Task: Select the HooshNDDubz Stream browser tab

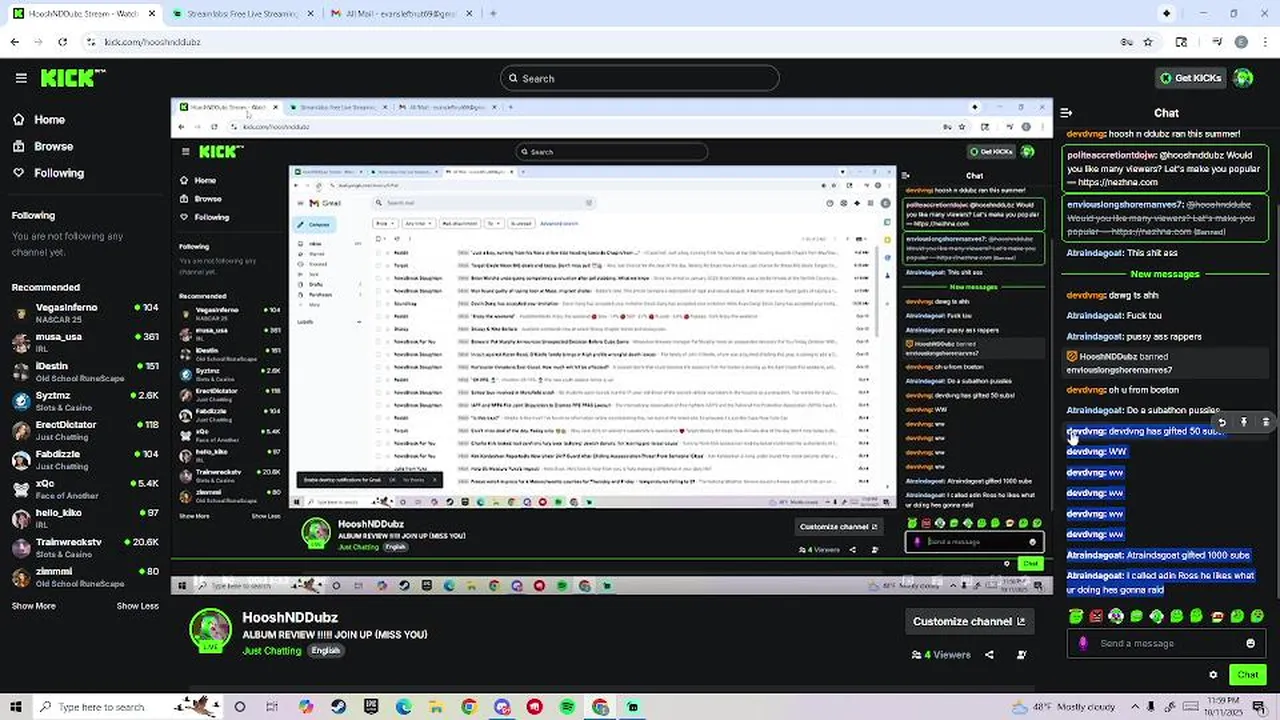Action: pyautogui.click(x=82, y=14)
